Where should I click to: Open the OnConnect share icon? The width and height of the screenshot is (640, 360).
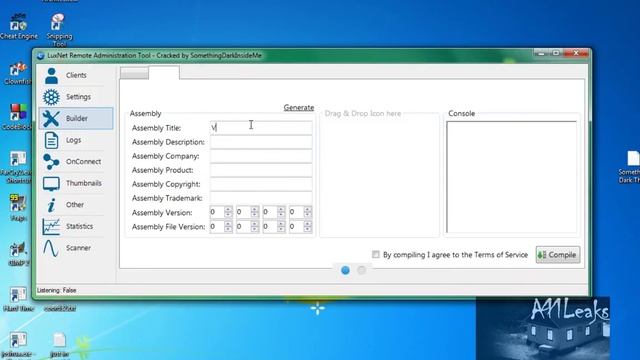point(51,162)
